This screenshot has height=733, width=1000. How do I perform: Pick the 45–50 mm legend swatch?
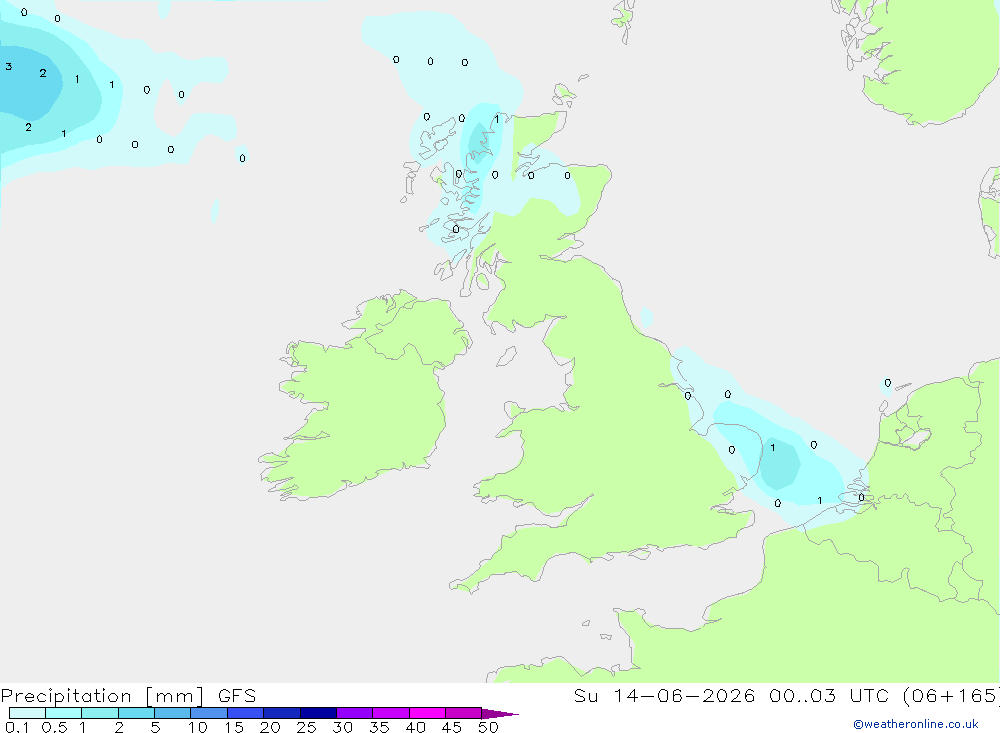[x=464, y=713]
